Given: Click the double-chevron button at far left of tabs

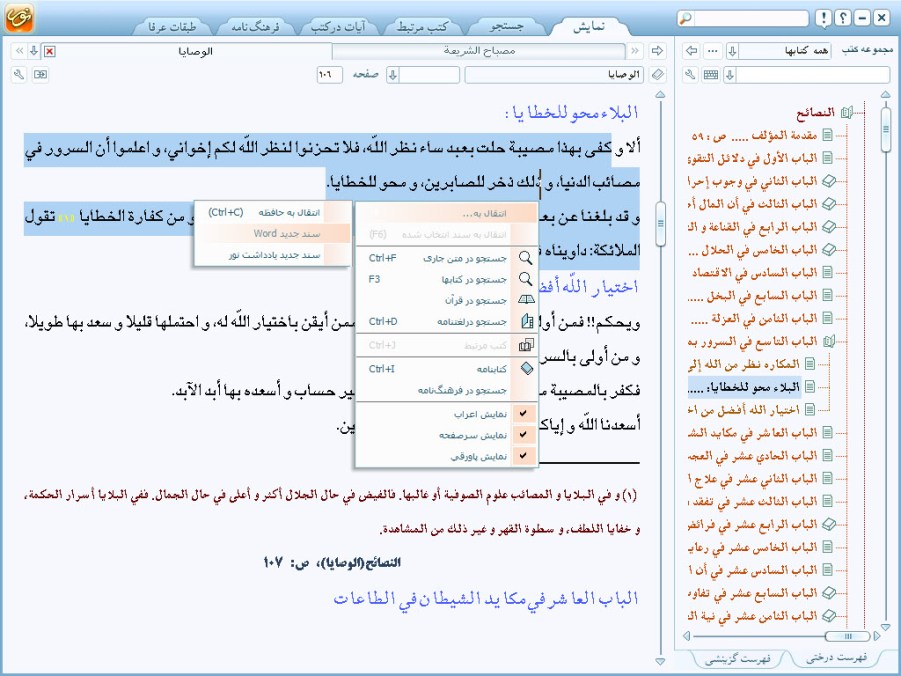Looking at the screenshot, I should [20, 51].
